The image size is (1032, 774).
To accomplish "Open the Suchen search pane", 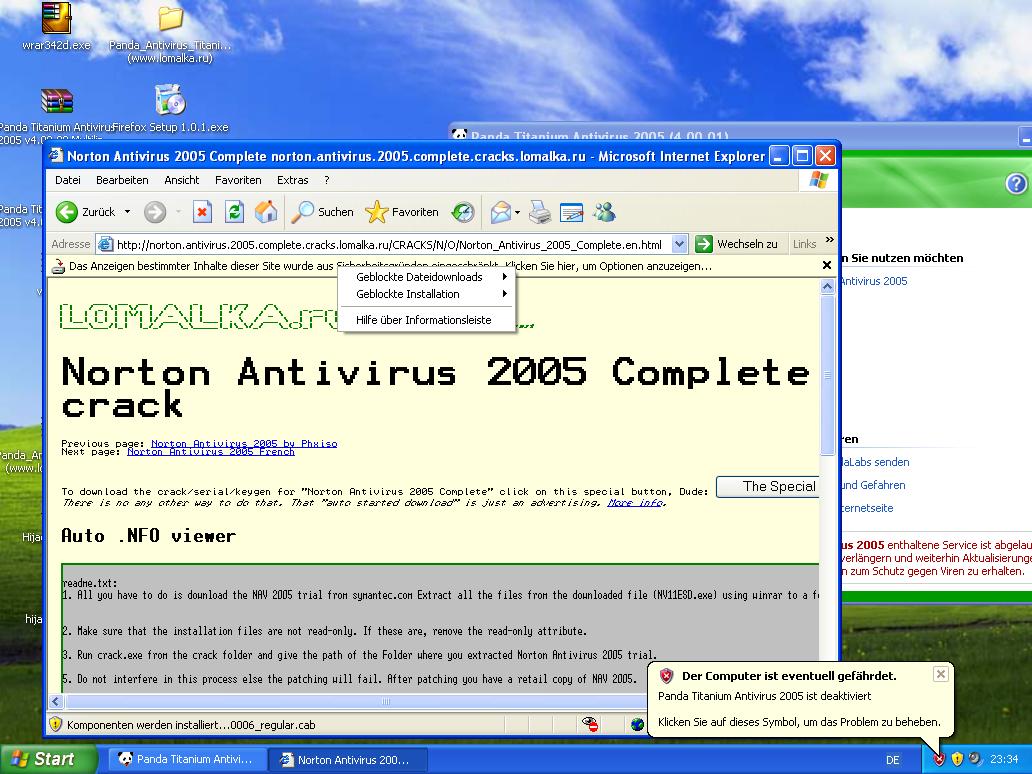I will [323, 212].
